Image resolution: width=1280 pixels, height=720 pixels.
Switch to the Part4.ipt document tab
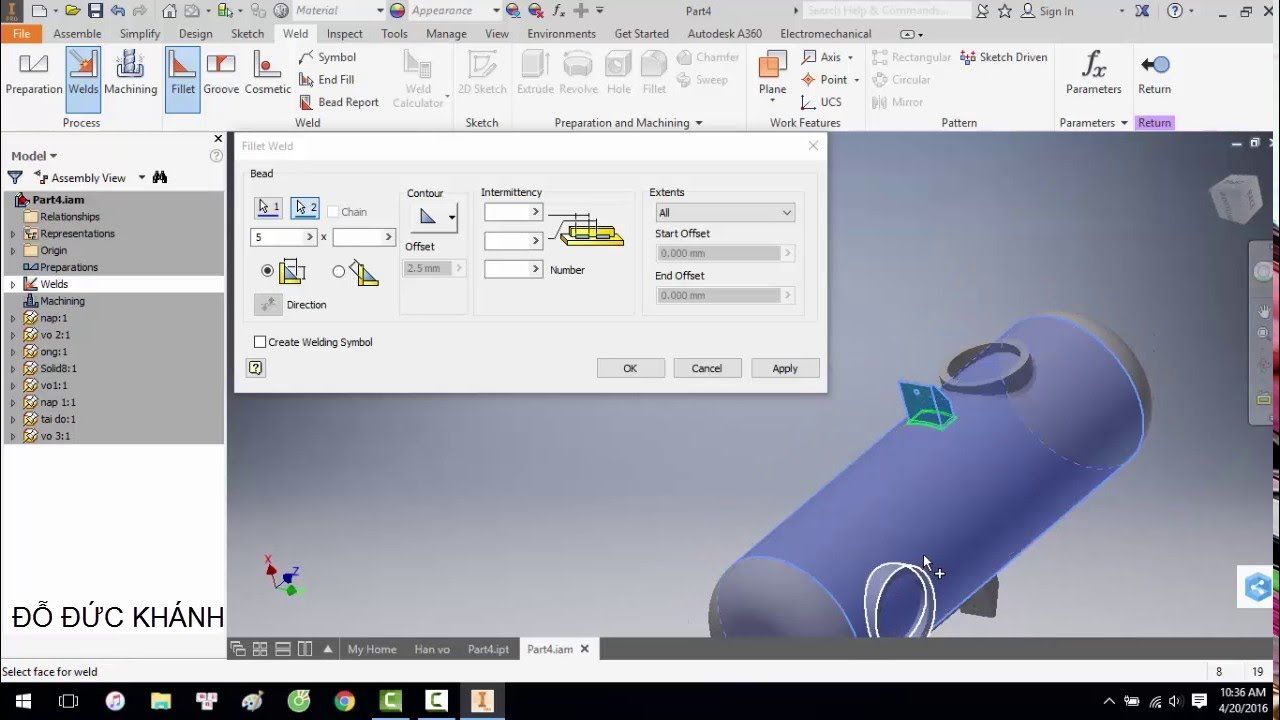pyautogui.click(x=488, y=649)
